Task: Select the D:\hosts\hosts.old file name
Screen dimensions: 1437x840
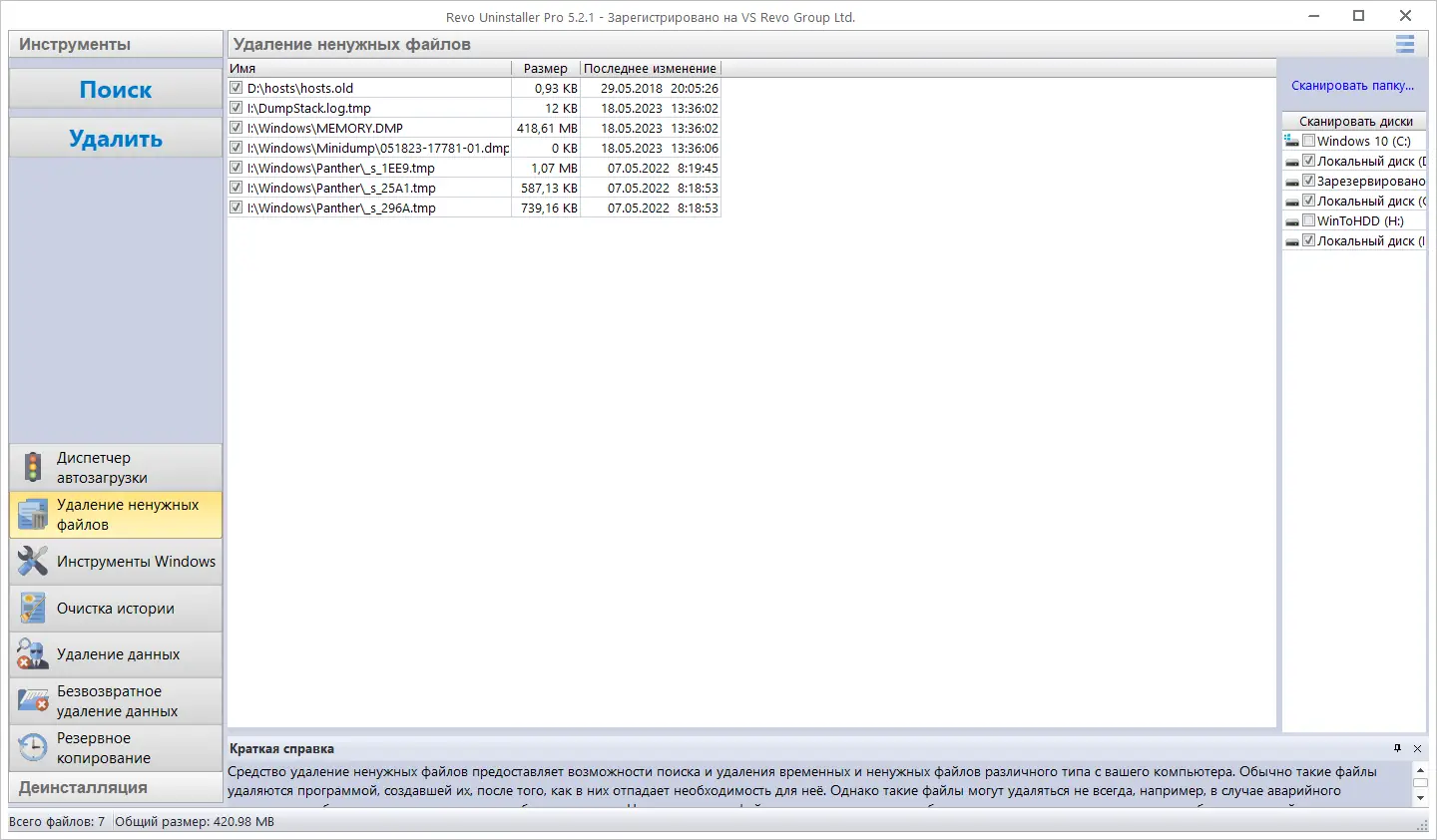Action: (300, 88)
